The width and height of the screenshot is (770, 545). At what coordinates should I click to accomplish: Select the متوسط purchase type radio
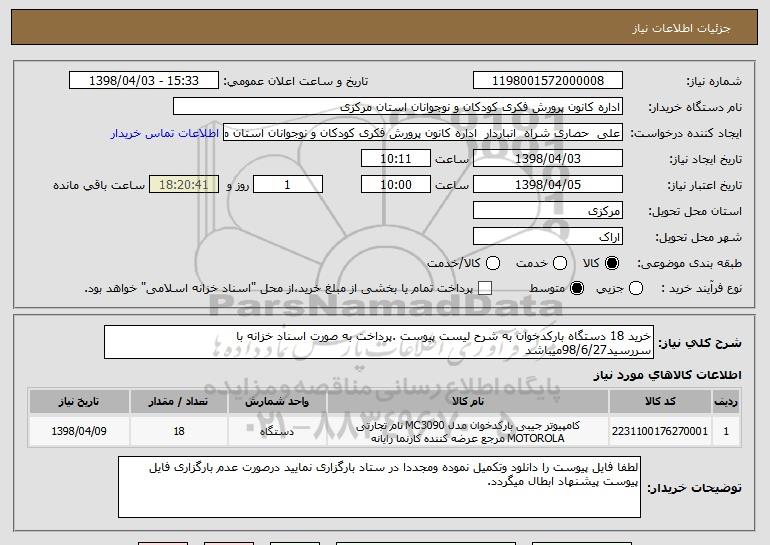pos(577,288)
